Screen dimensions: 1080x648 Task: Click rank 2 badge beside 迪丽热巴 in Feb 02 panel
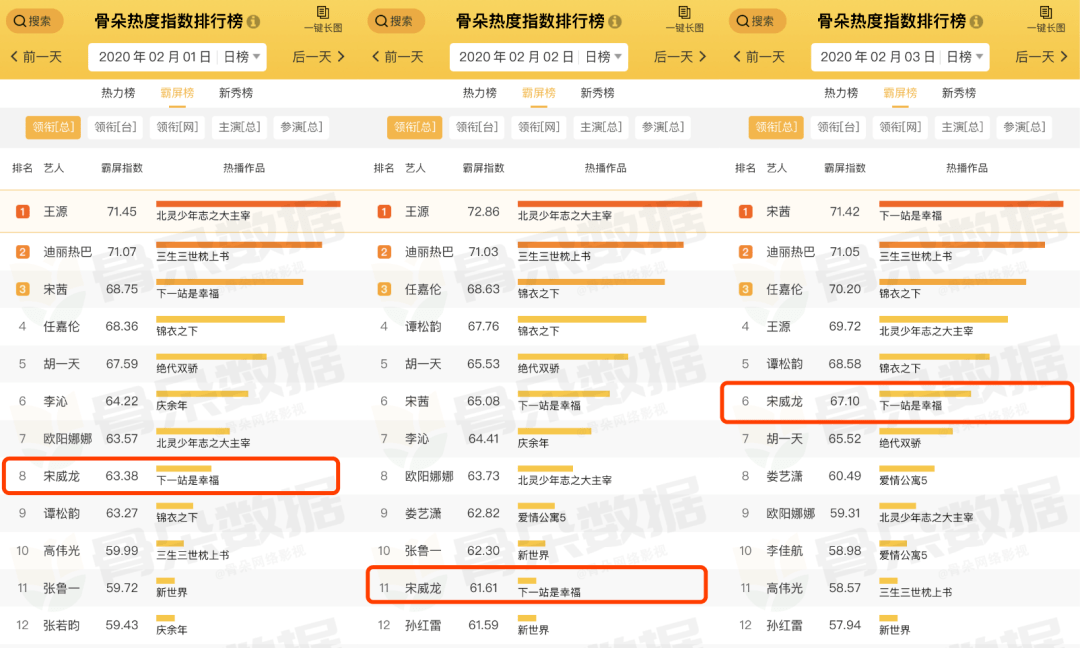[x=384, y=252]
